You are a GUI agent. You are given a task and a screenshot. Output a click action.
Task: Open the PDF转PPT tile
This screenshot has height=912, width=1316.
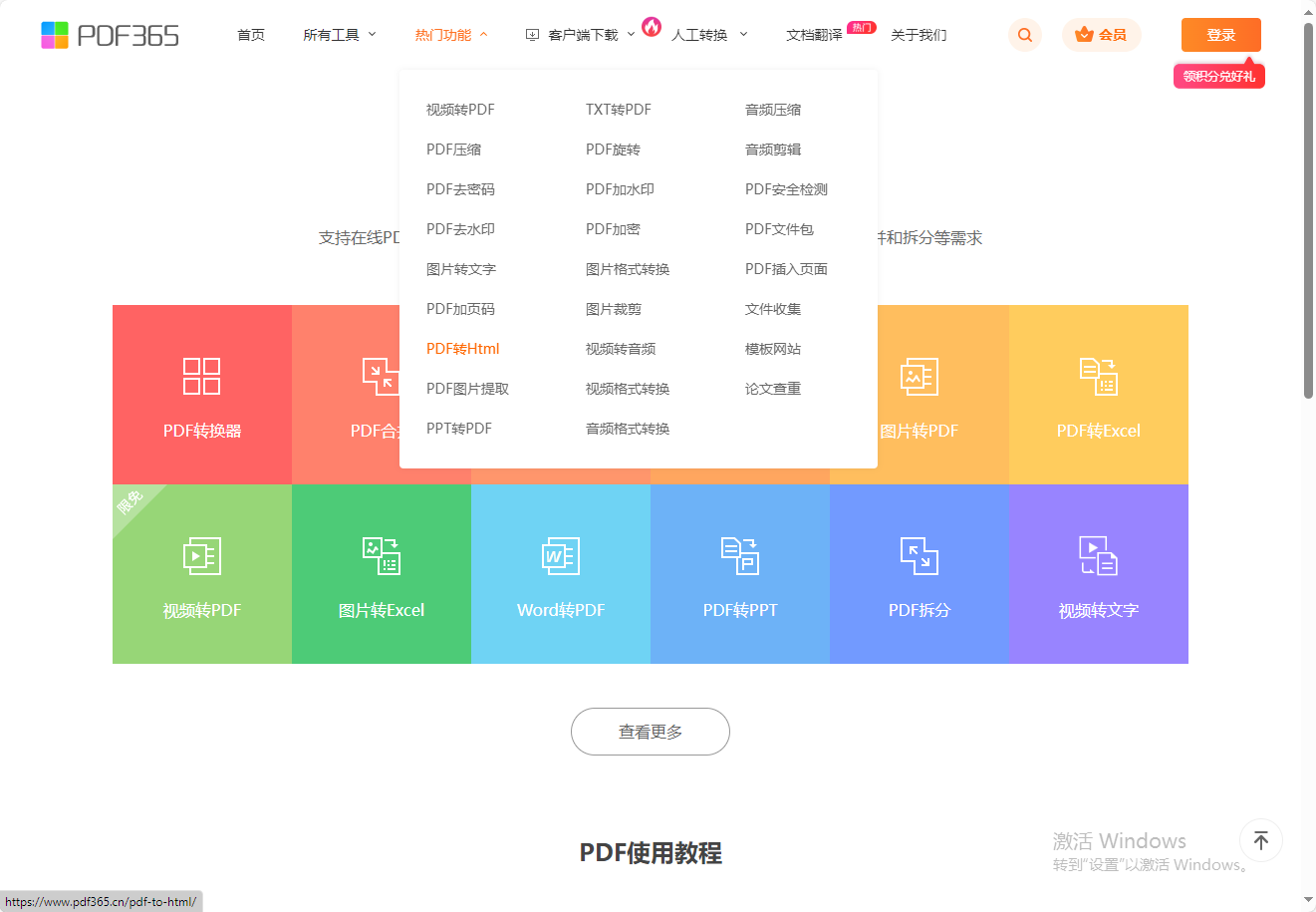pos(740,574)
